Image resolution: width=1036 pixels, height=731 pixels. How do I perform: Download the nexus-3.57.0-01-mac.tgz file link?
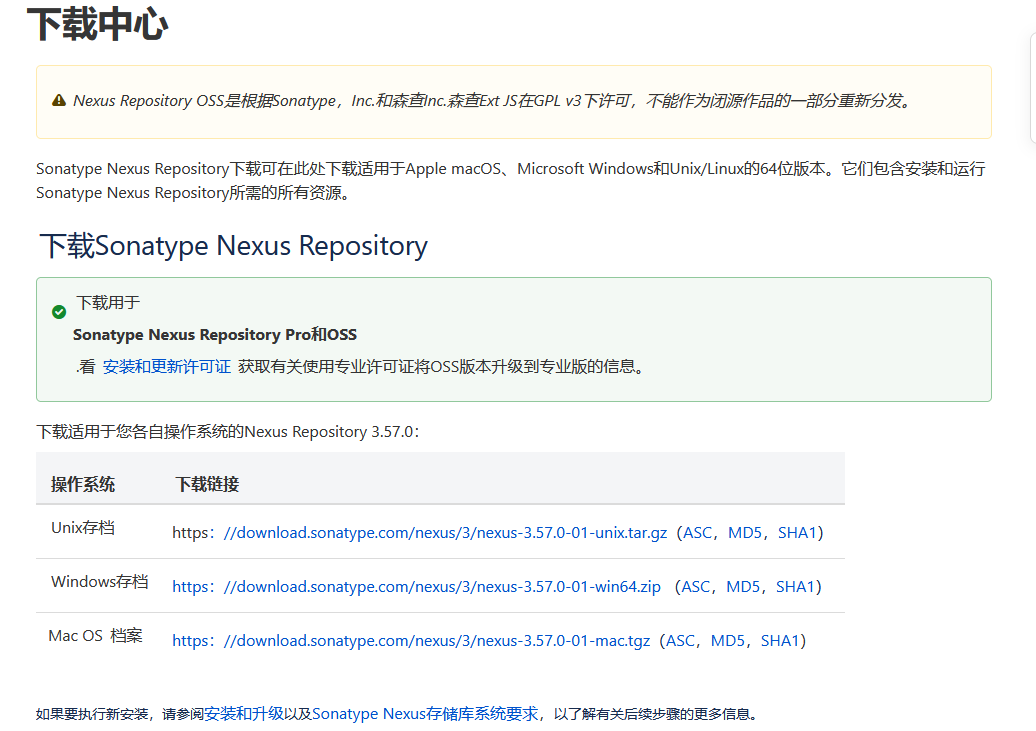[411, 641]
